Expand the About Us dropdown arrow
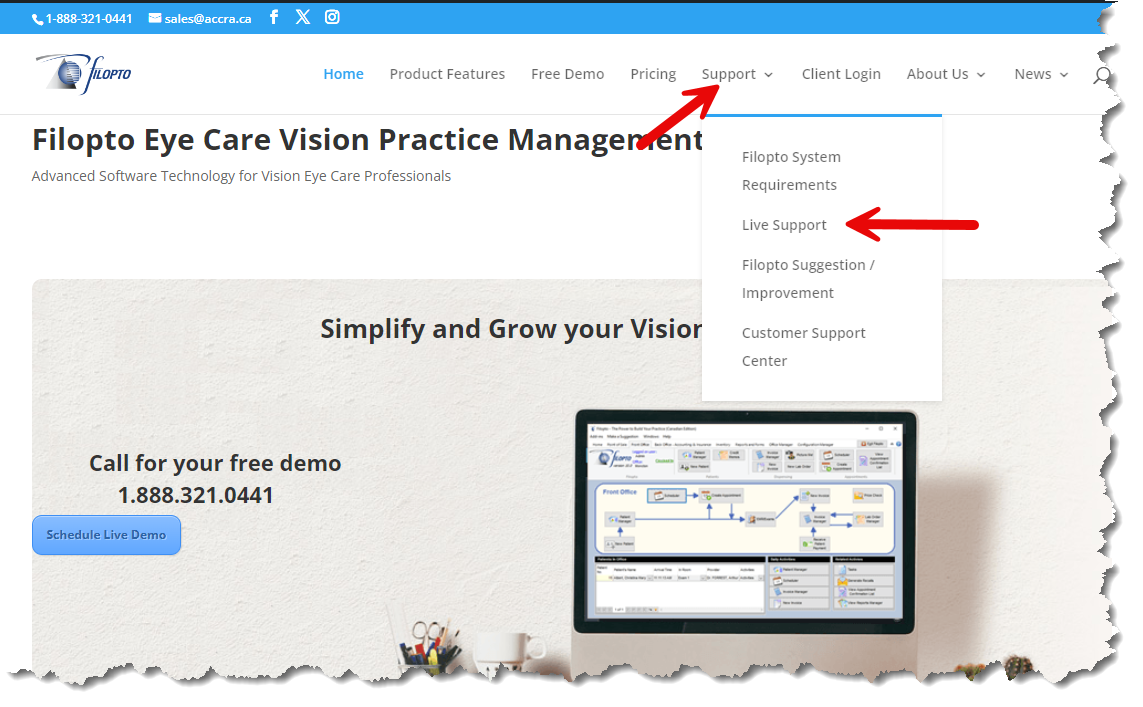1143x707 pixels. pyautogui.click(x=981, y=75)
